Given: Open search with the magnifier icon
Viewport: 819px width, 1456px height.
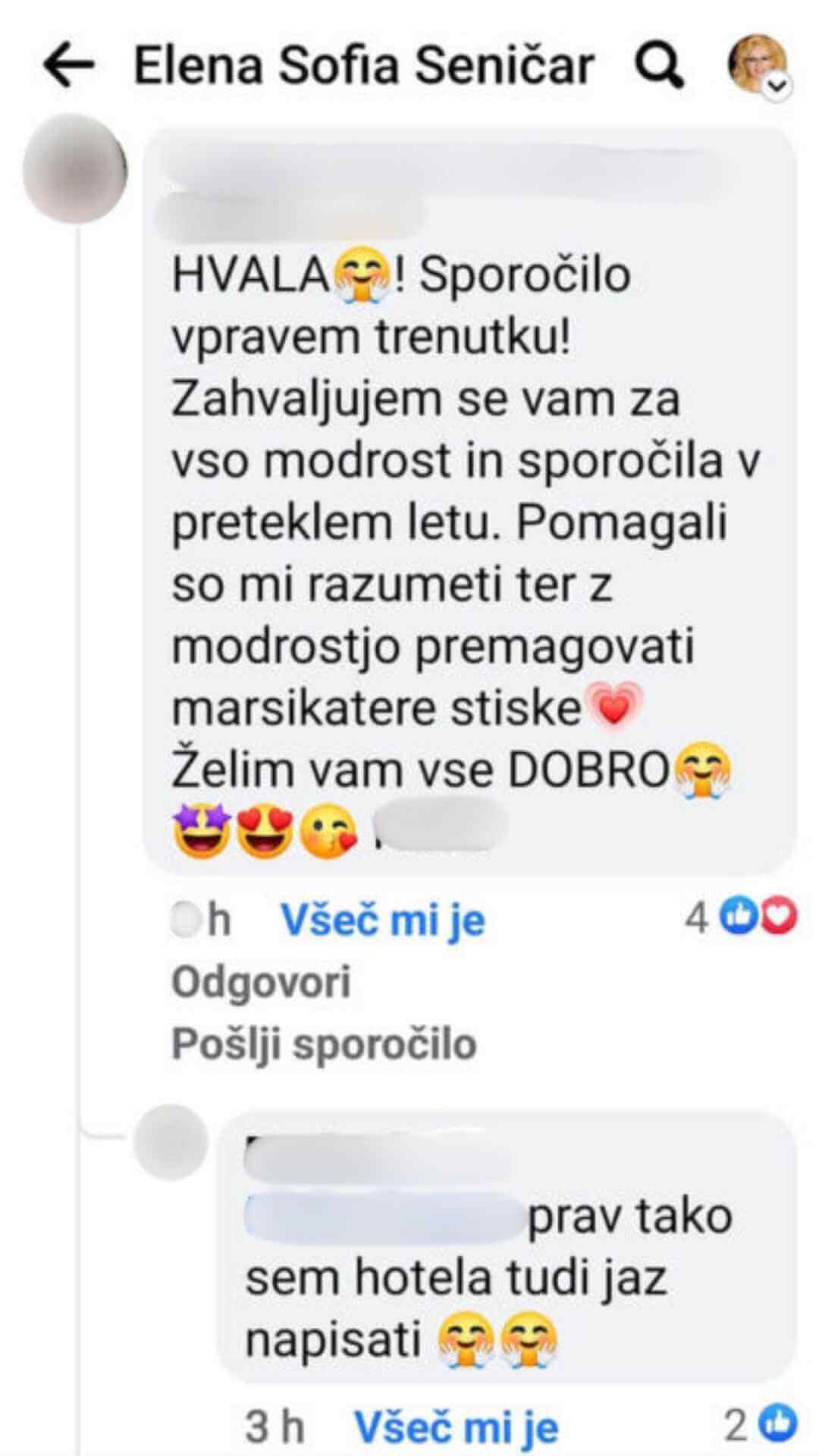Looking at the screenshot, I should point(658,67).
